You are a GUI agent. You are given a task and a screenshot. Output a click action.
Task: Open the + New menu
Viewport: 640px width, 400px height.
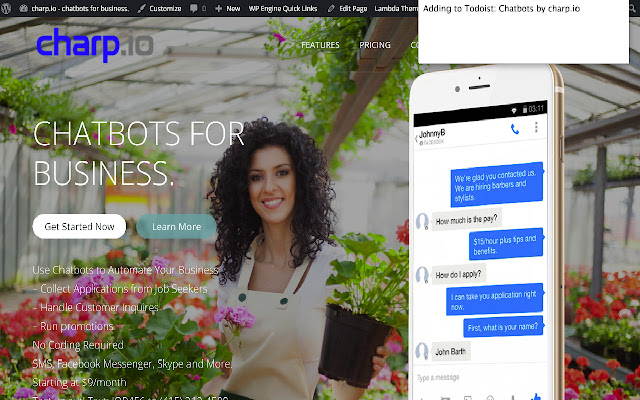pyautogui.click(x=228, y=8)
